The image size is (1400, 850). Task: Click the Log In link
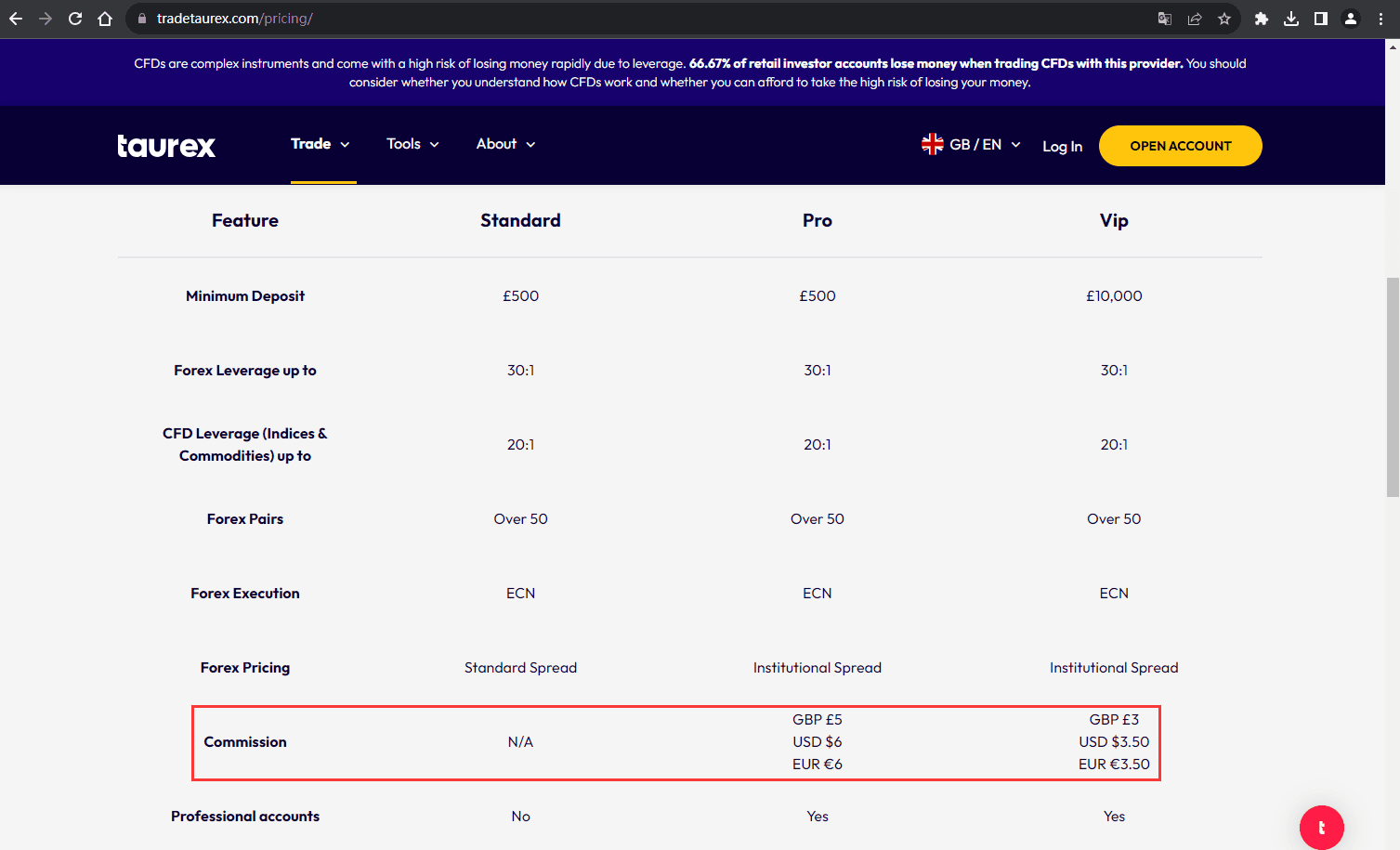click(x=1062, y=147)
